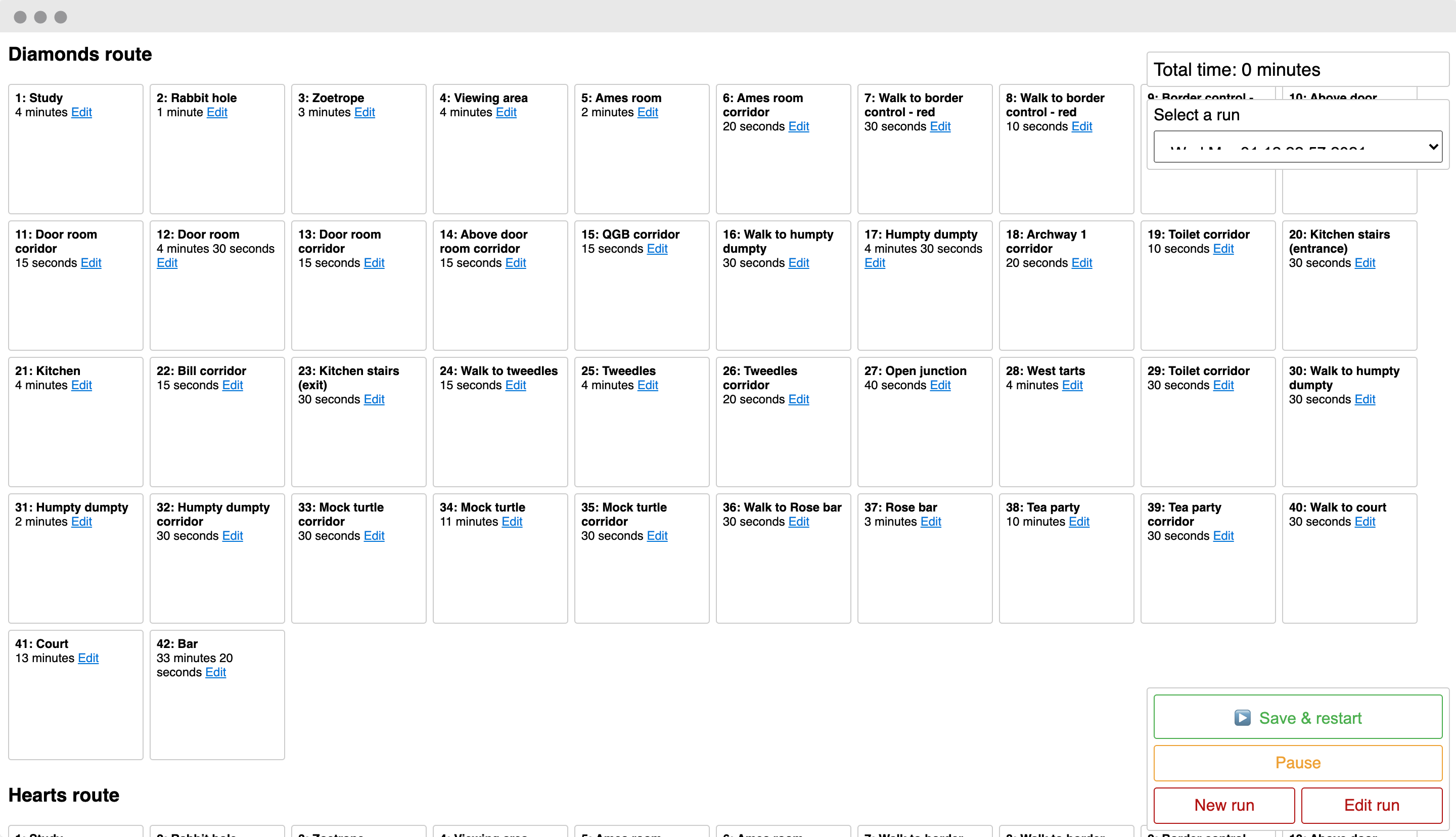
Task: Click the Diamonds route heading
Action: pos(80,54)
